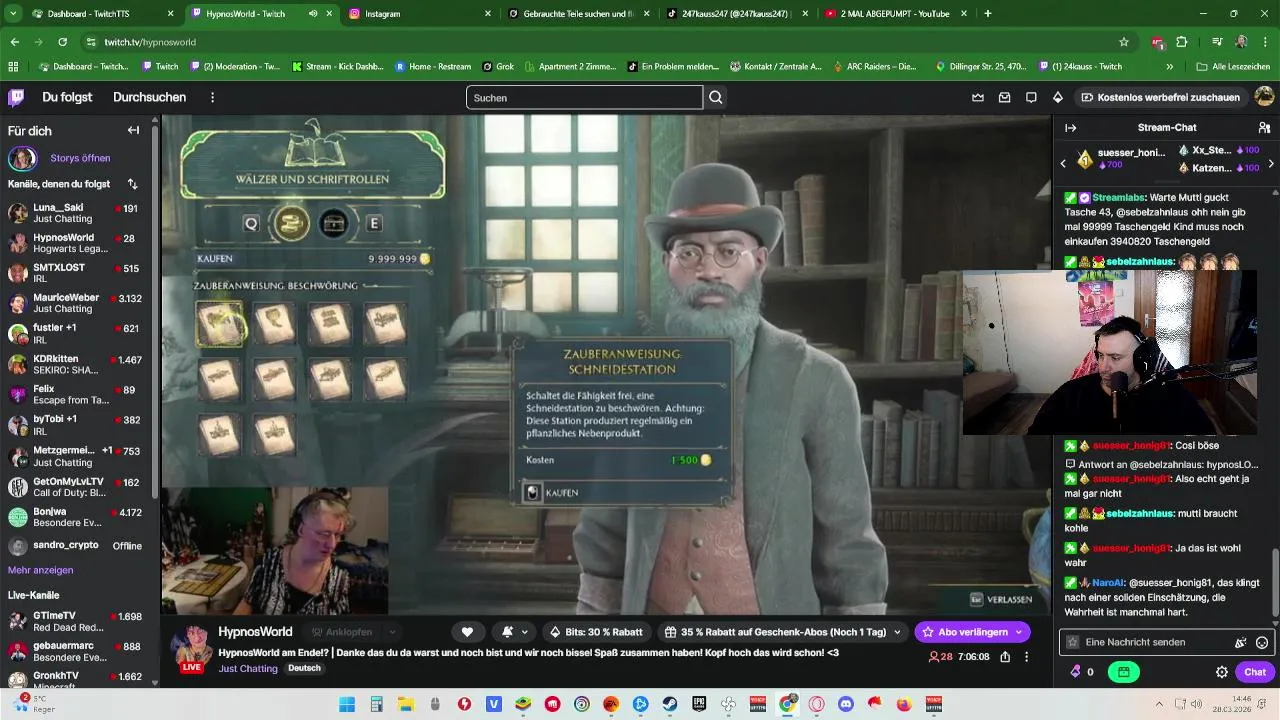Viewport: 1280px width, 720px height.
Task: Open the more options below the stream
Action: tap(1026, 657)
